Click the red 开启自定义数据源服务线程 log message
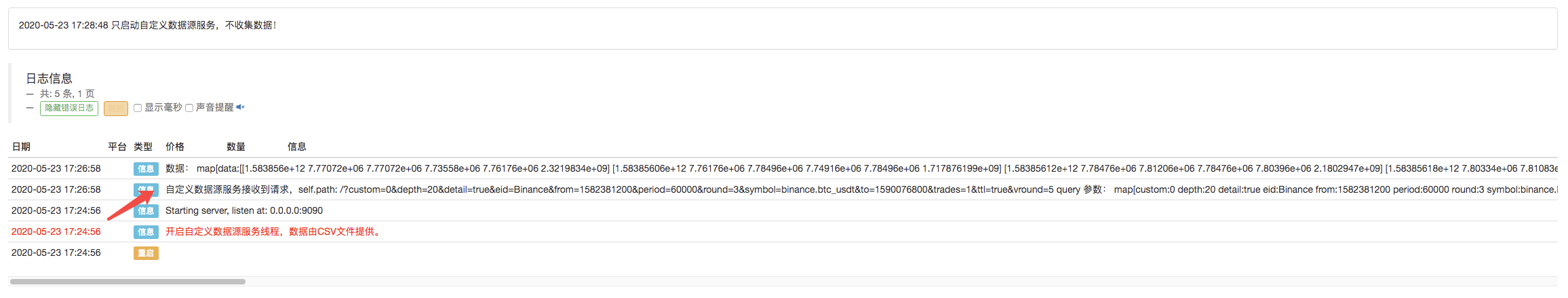1568x298 pixels. coord(274,232)
